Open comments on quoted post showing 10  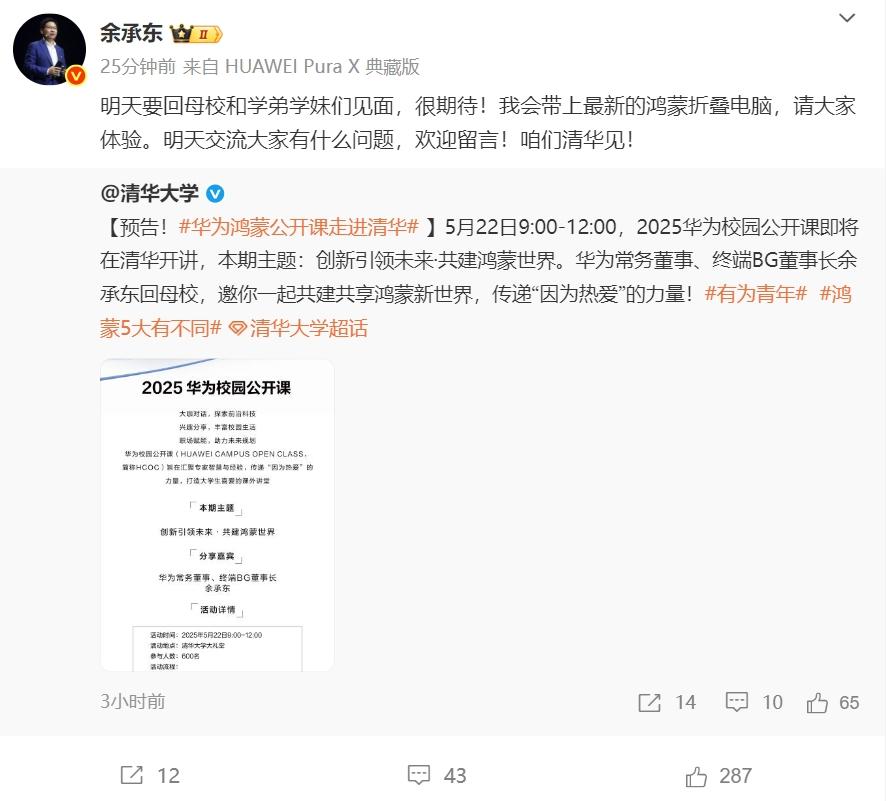point(754,702)
